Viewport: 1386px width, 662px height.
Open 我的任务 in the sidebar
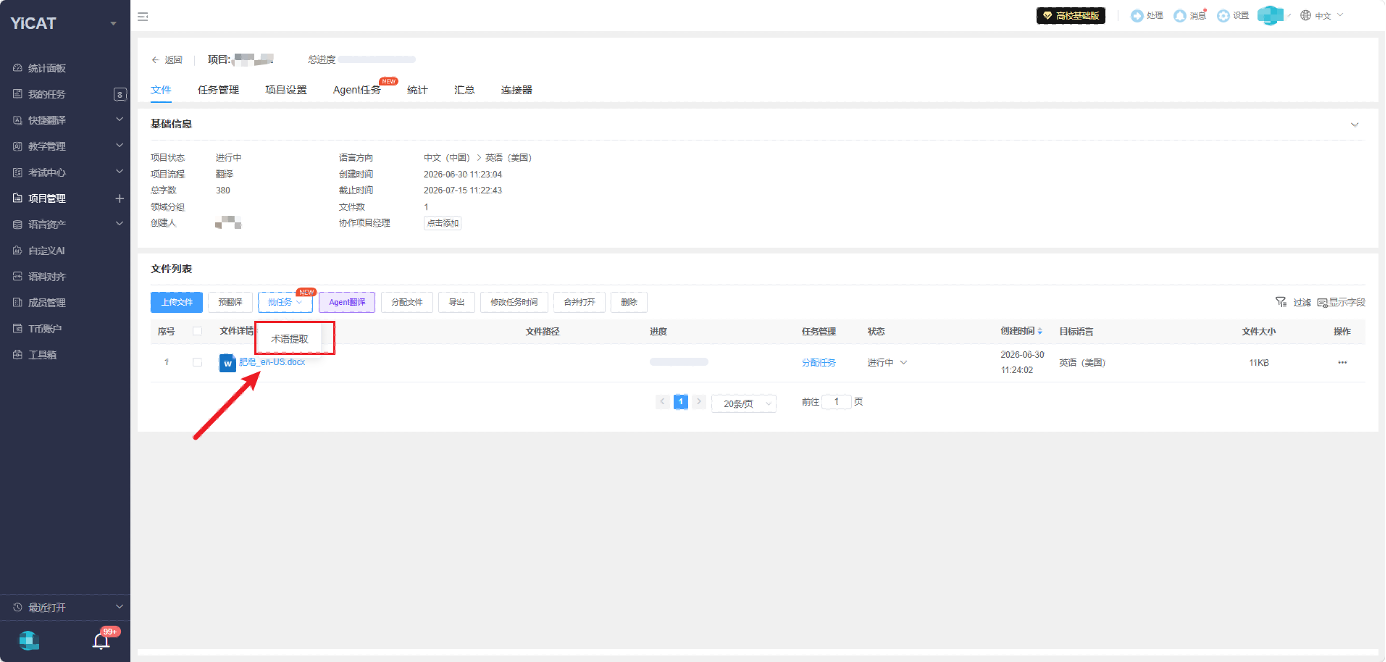click(x=46, y=94)
